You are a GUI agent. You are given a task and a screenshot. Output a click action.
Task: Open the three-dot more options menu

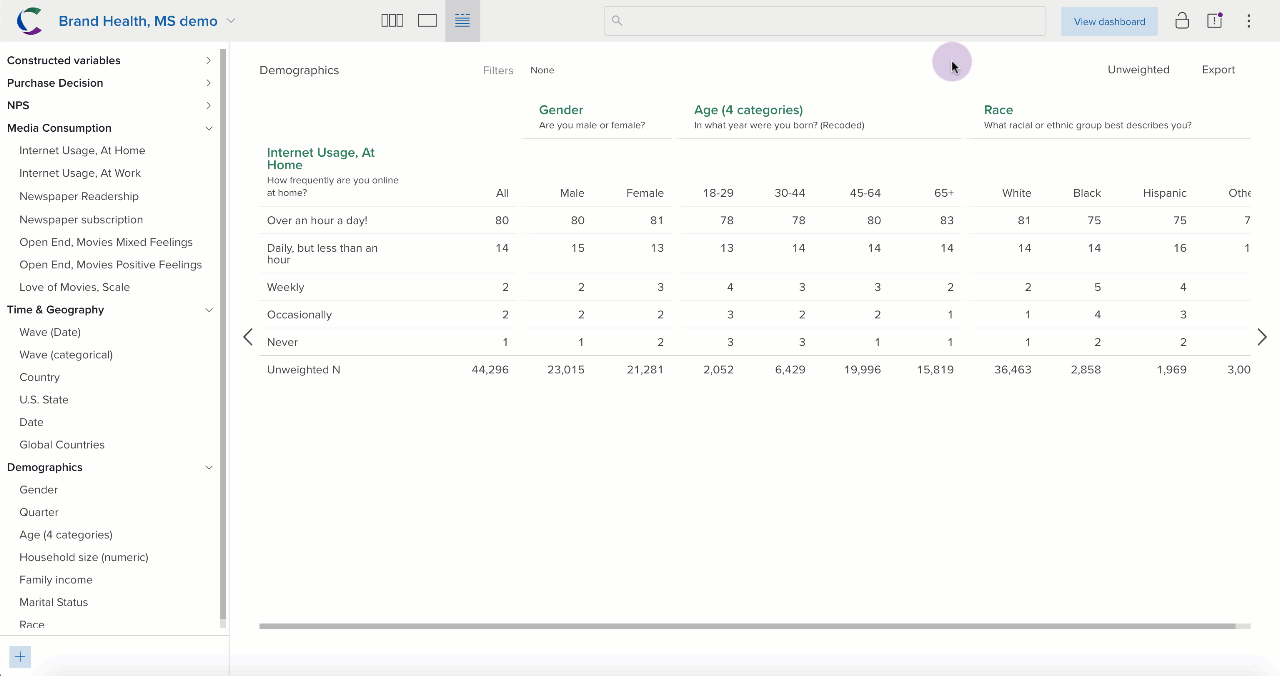point(1249,21)
